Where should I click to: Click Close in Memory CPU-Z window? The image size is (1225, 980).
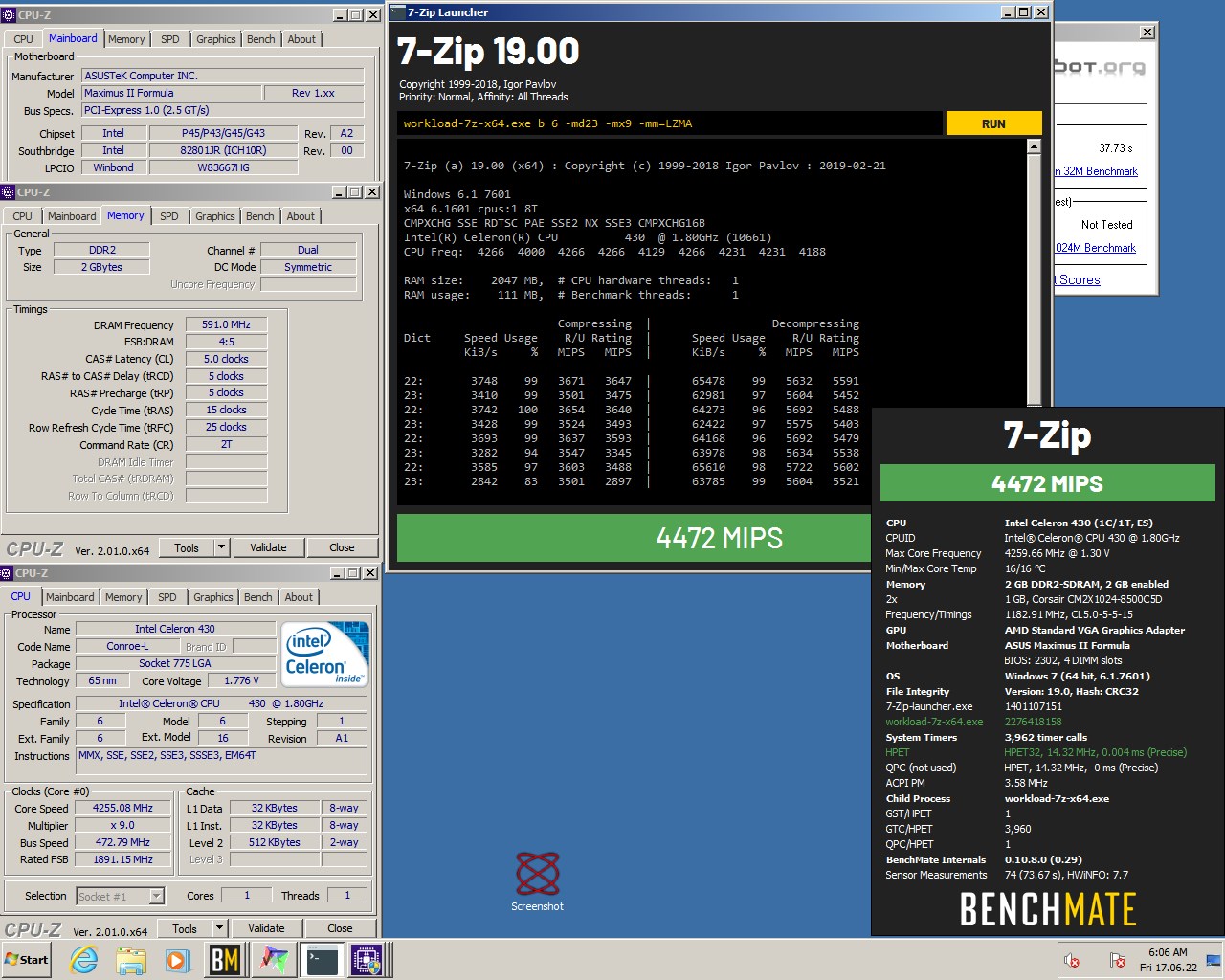342,547
